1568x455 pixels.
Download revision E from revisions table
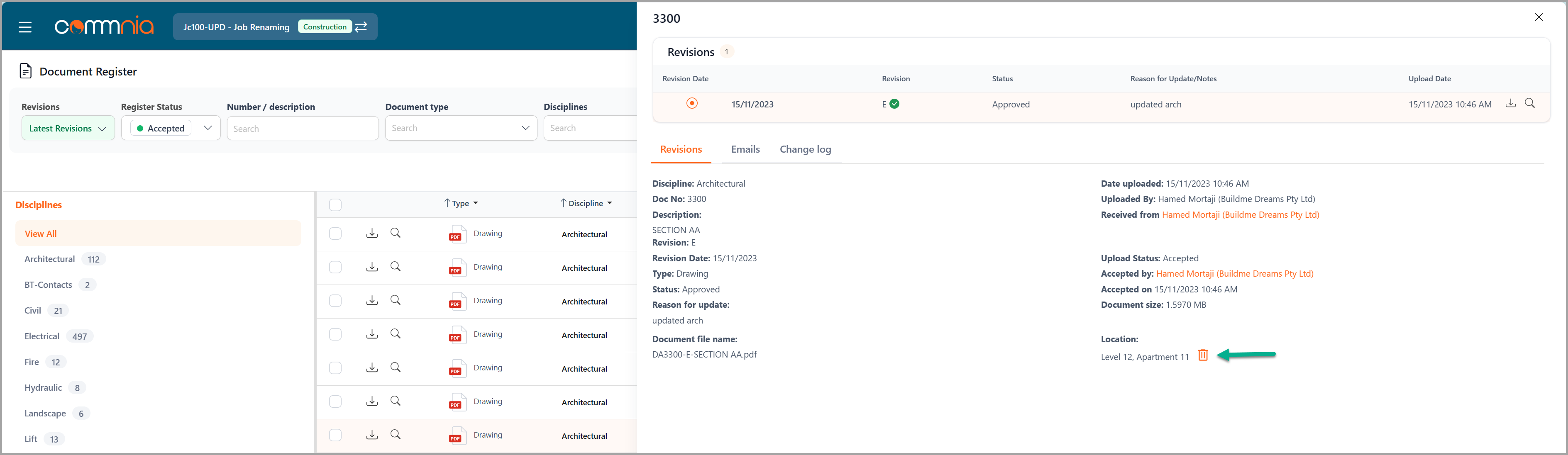coord(1510,103)
